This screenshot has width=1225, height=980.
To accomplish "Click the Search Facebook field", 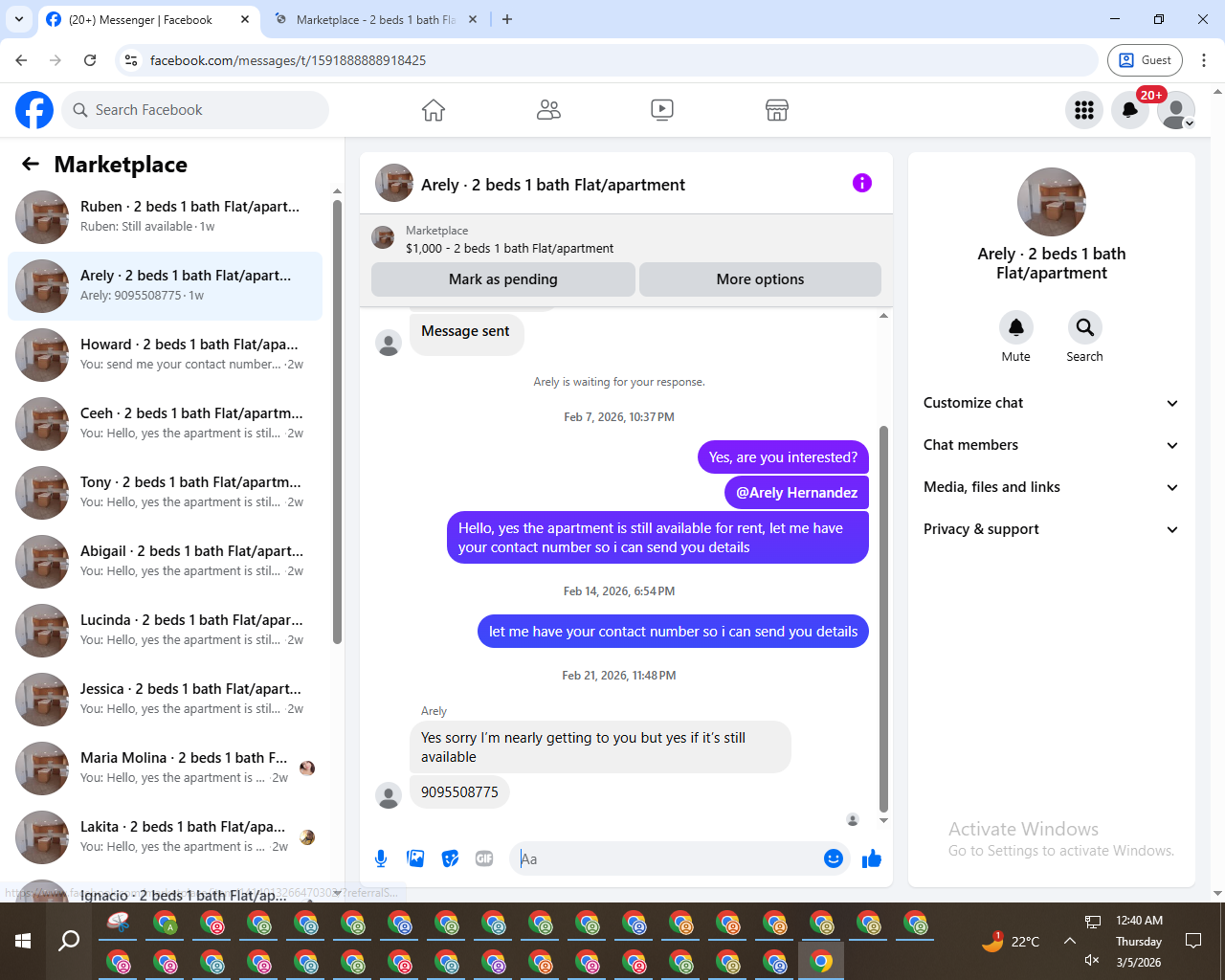I will tap(195, 110).
